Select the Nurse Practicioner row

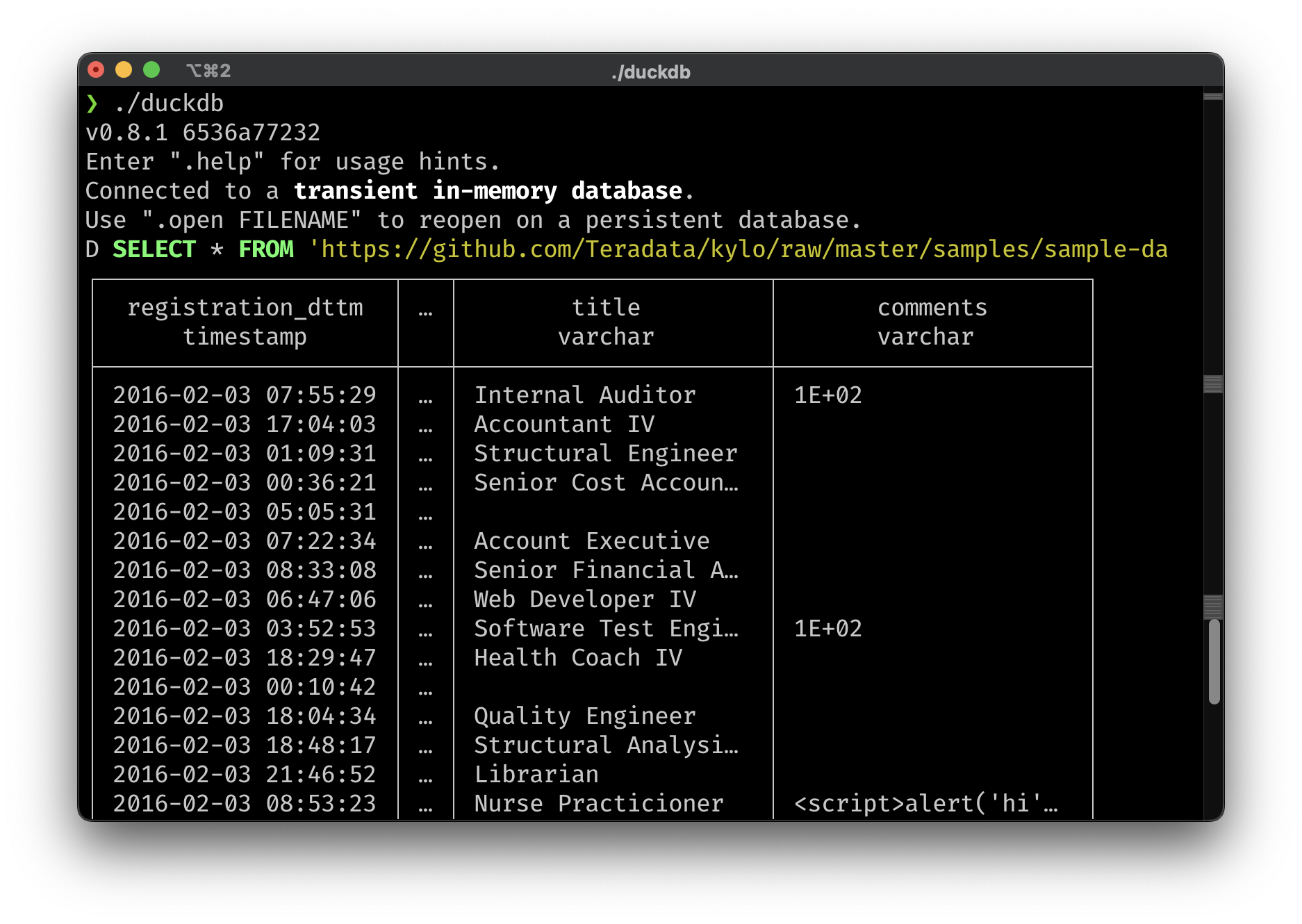(598, 804)
